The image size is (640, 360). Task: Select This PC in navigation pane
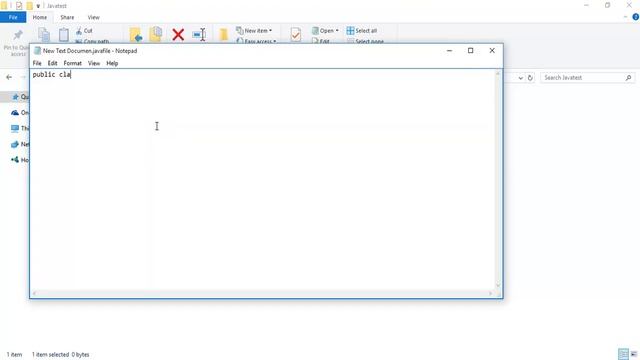20,128
